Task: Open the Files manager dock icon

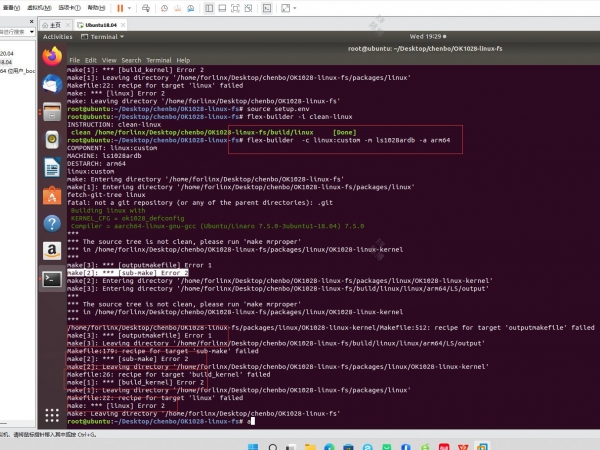Action: pos(52,111)
